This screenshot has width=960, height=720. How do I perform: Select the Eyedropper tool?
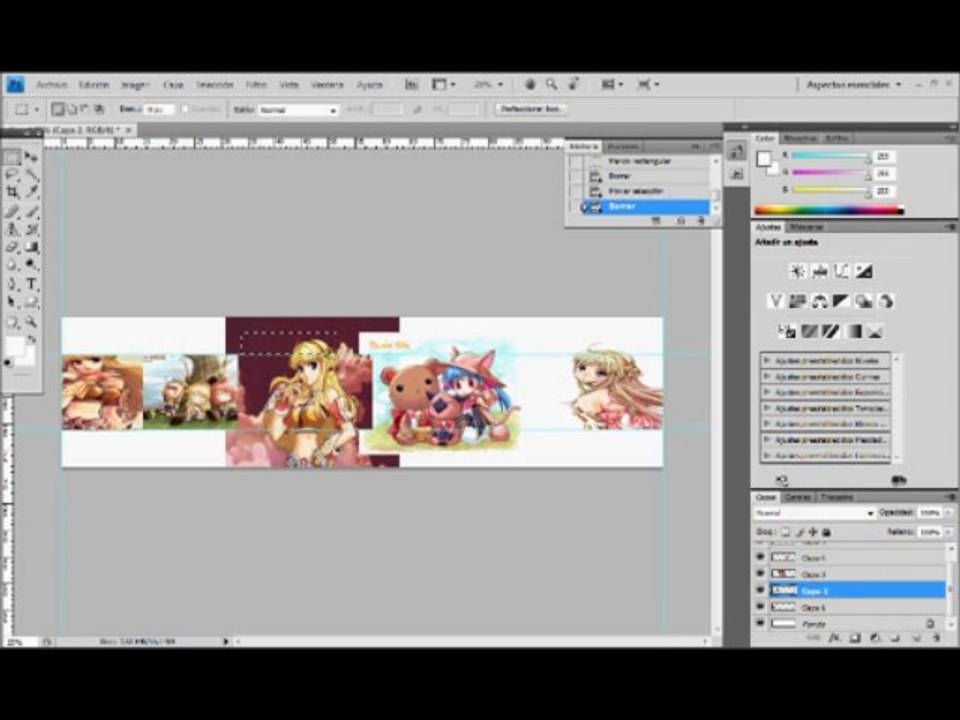click(x=31, y=192)
